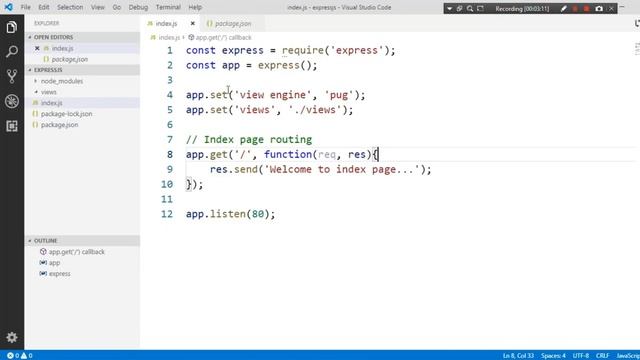Place cursor on the app.listen(80) line
Screen dimensions: 640x360
click(231, 214)
